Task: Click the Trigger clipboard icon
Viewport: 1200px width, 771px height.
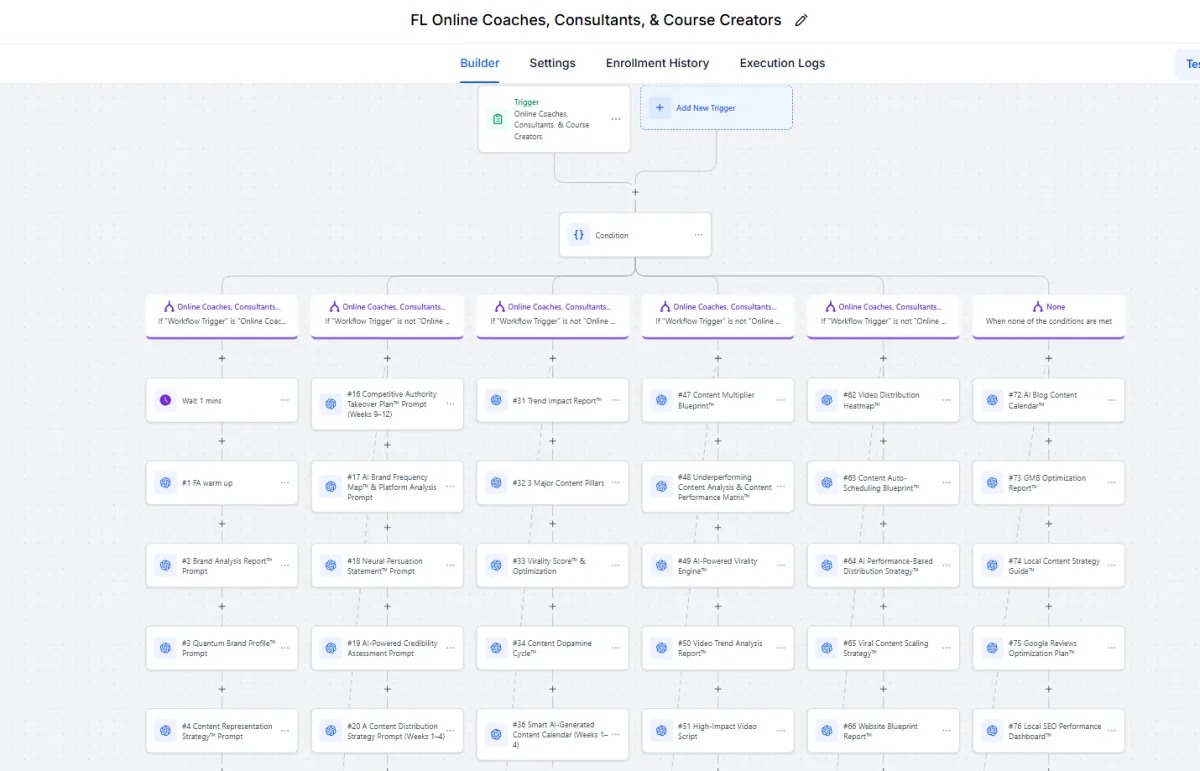Action: [497, 120]
